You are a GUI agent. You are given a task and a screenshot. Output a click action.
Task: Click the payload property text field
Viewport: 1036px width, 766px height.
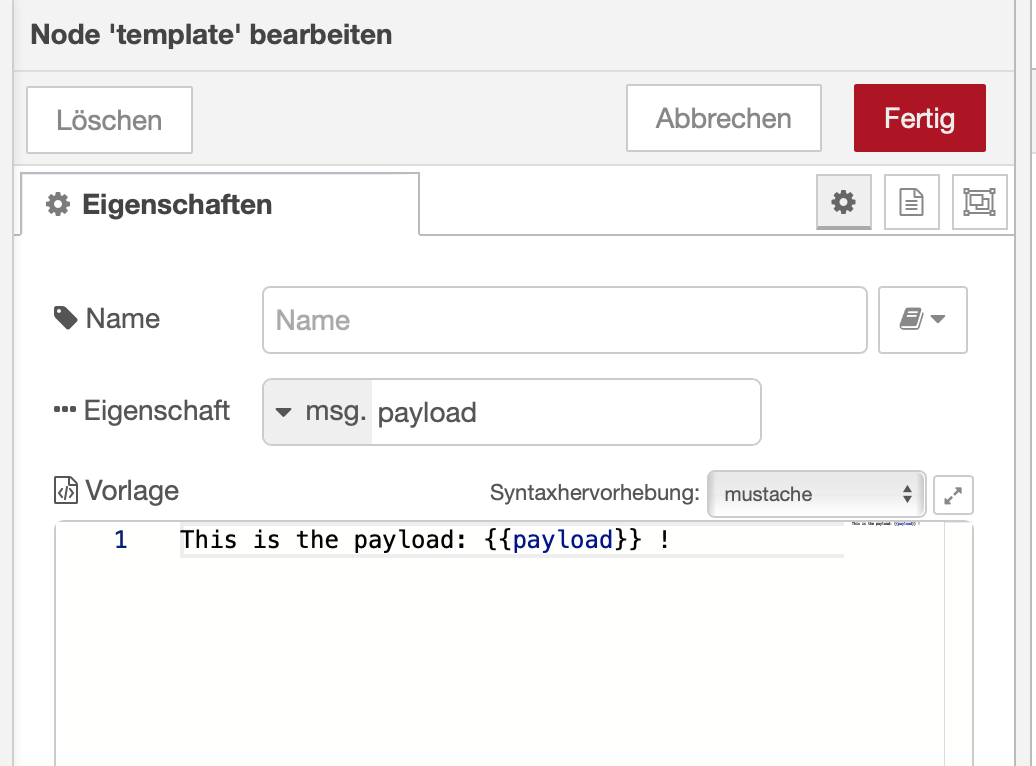point(564,412)
